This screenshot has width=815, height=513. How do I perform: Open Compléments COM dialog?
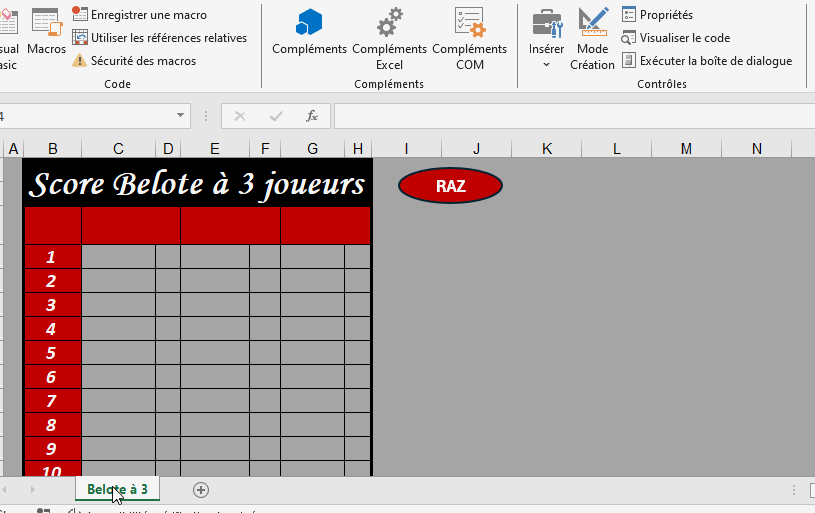[469, 38]
